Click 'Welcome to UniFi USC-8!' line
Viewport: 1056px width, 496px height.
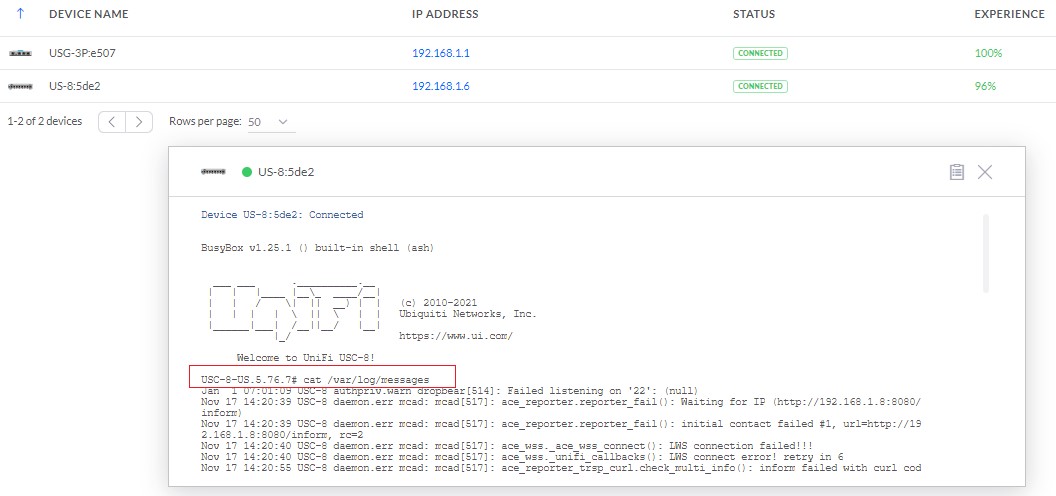pos(305,358)
